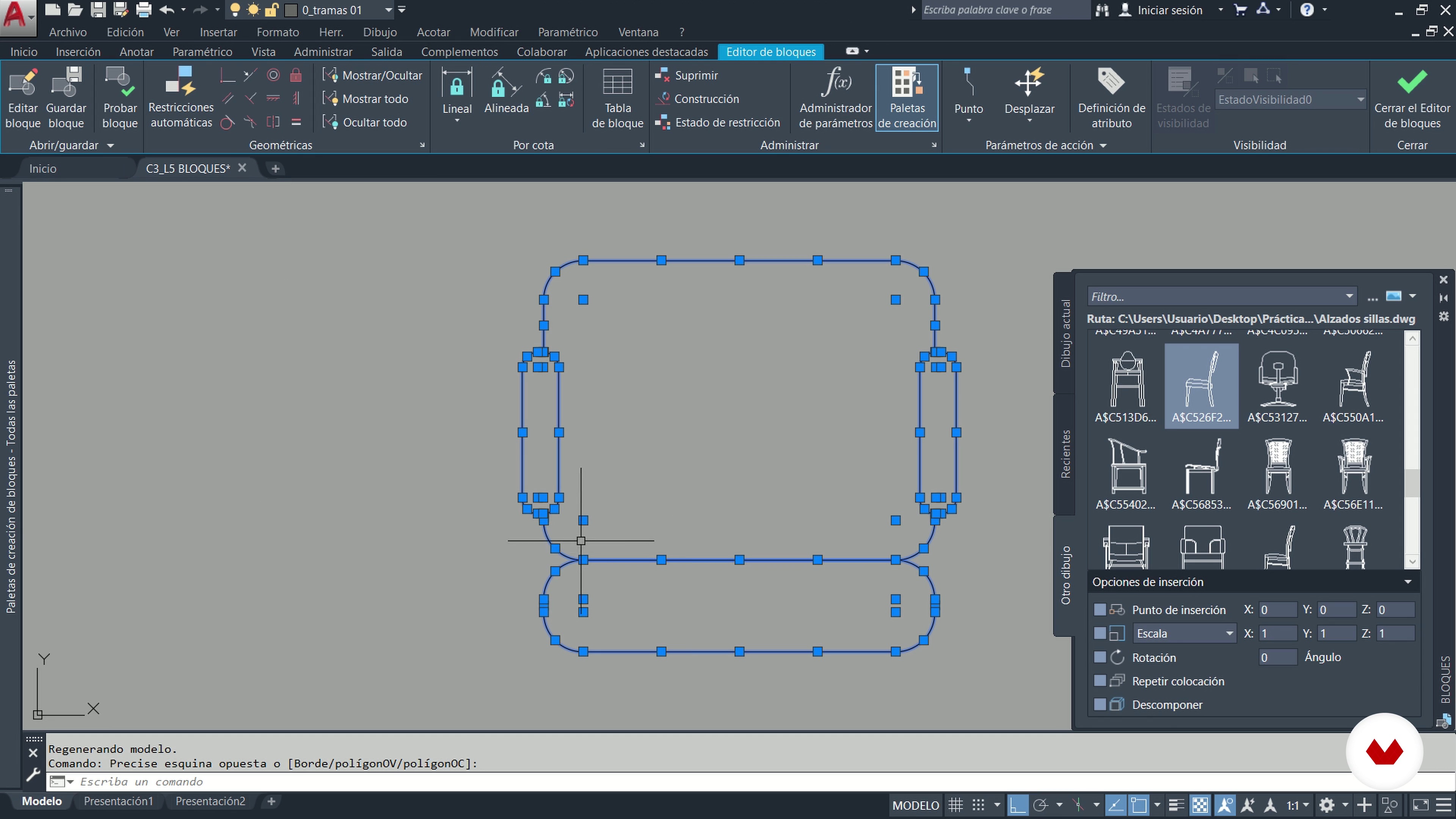The height and width of the screenshot is (819, 1456).
Task: Toggle the Paletas de creación button
Action: tap(907, 98)
